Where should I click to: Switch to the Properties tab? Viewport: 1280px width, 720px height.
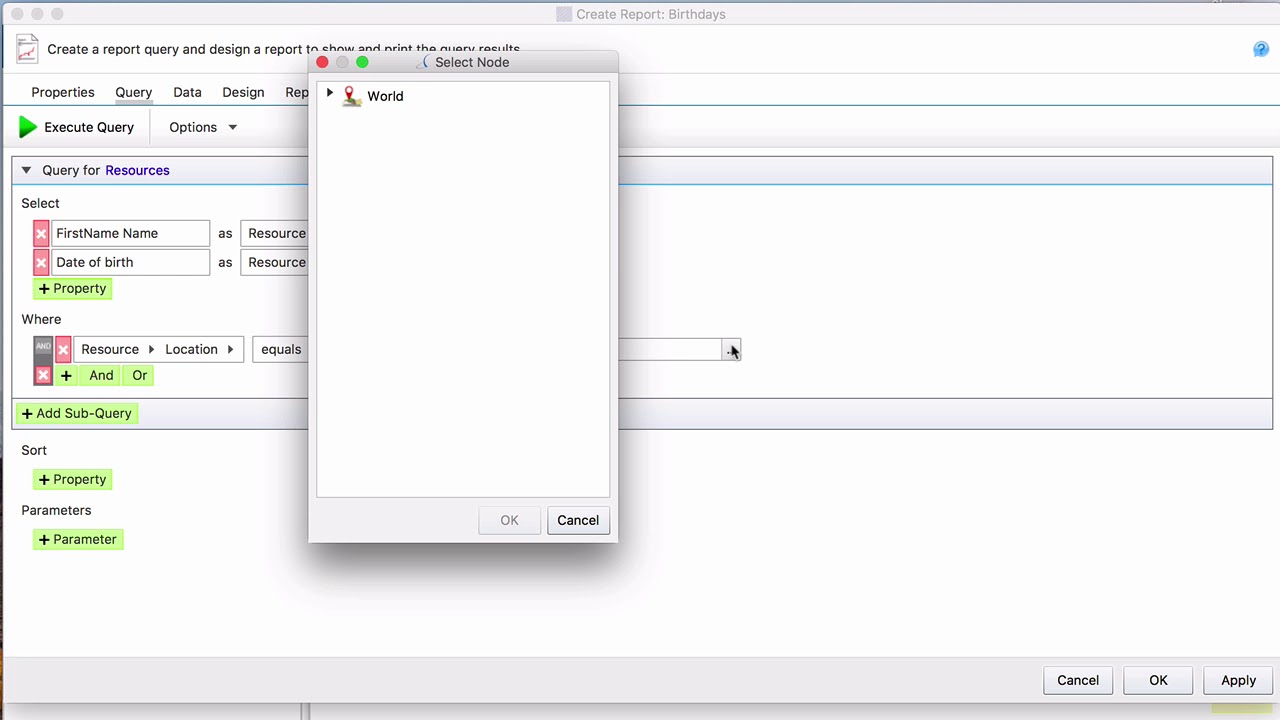(x=63, y=92)
